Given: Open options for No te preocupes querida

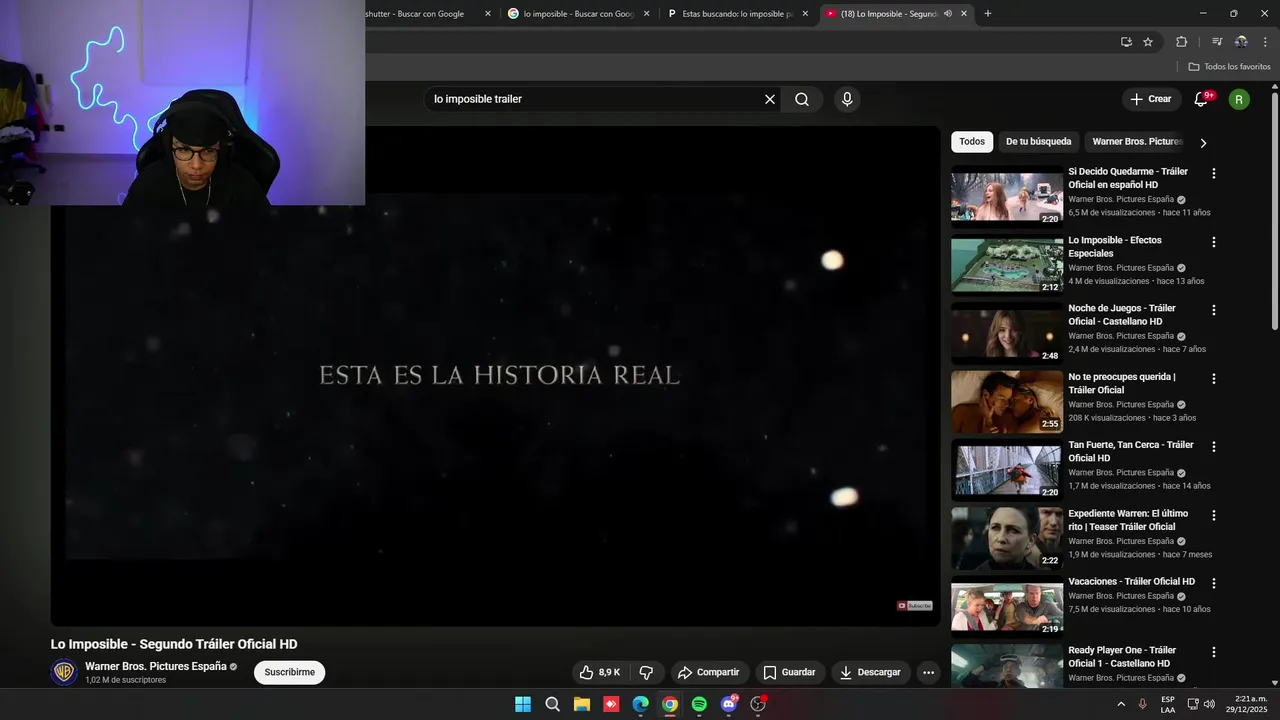Looking at the screenshot, I should [x=1214, y=379].
